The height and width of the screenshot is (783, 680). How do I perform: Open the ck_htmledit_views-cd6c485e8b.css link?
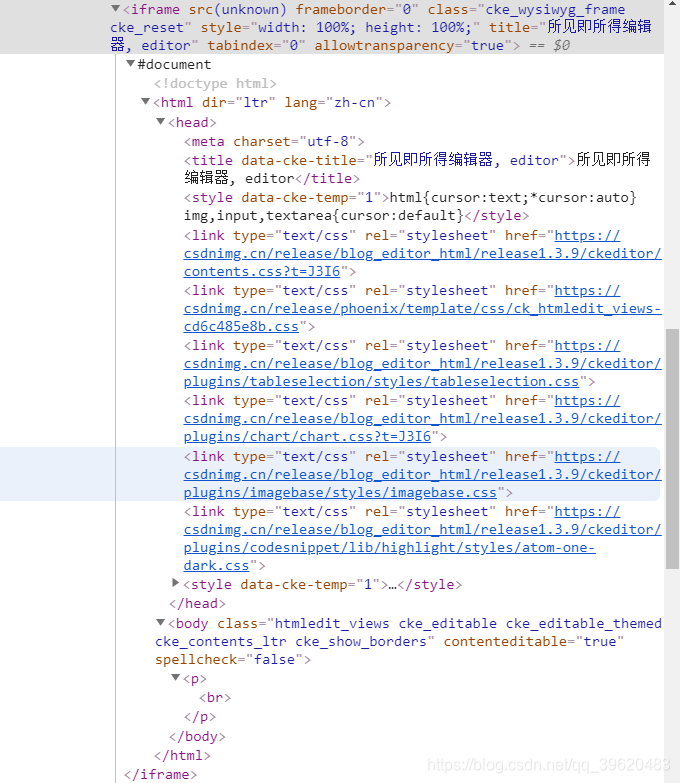tap(422, 309)
